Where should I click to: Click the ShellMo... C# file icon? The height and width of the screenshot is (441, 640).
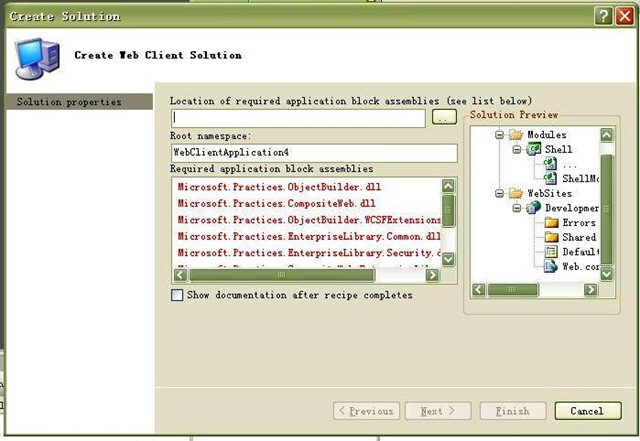550,178
